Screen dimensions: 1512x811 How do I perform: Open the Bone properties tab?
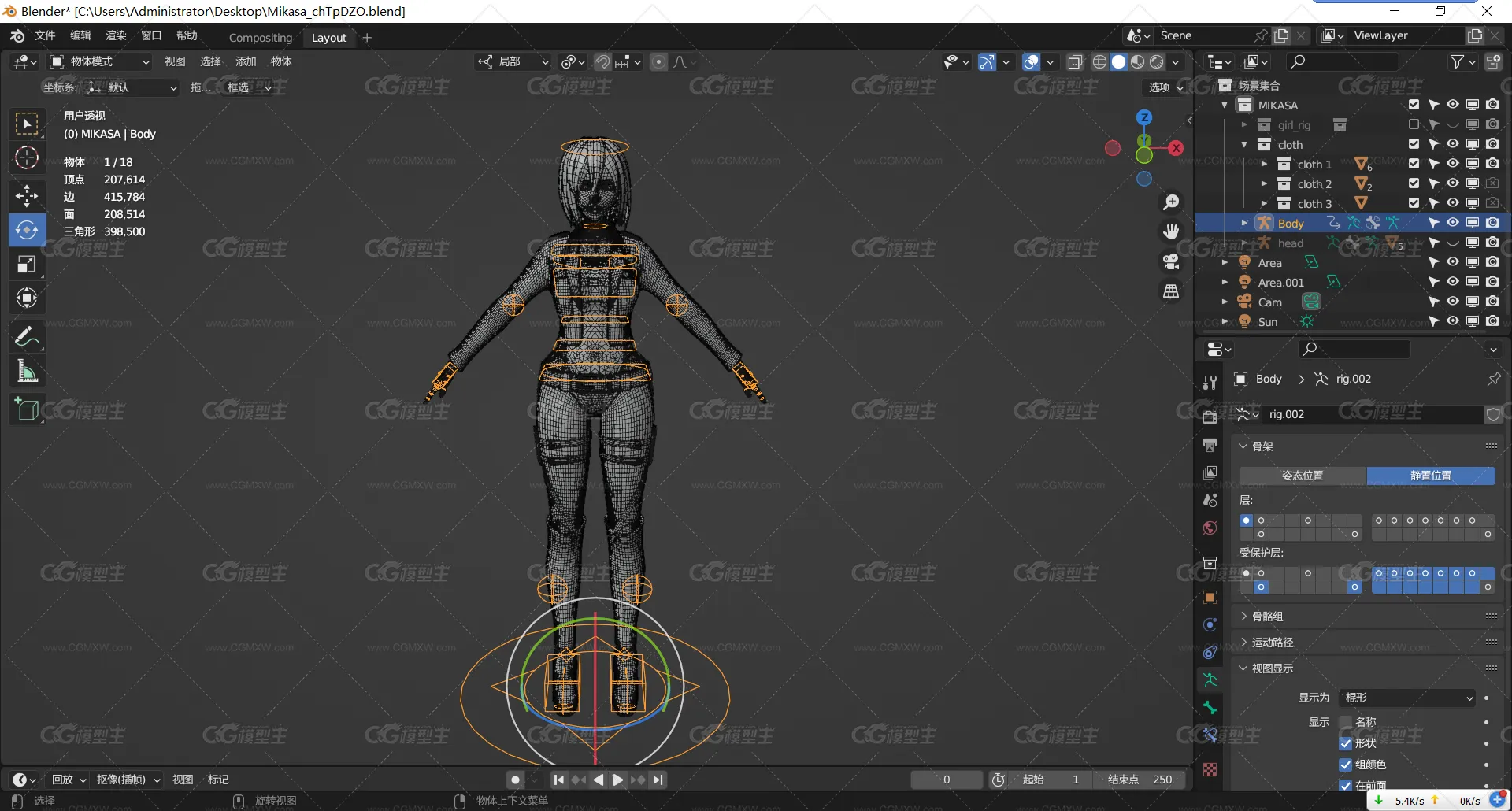[x=1210, y=708]
